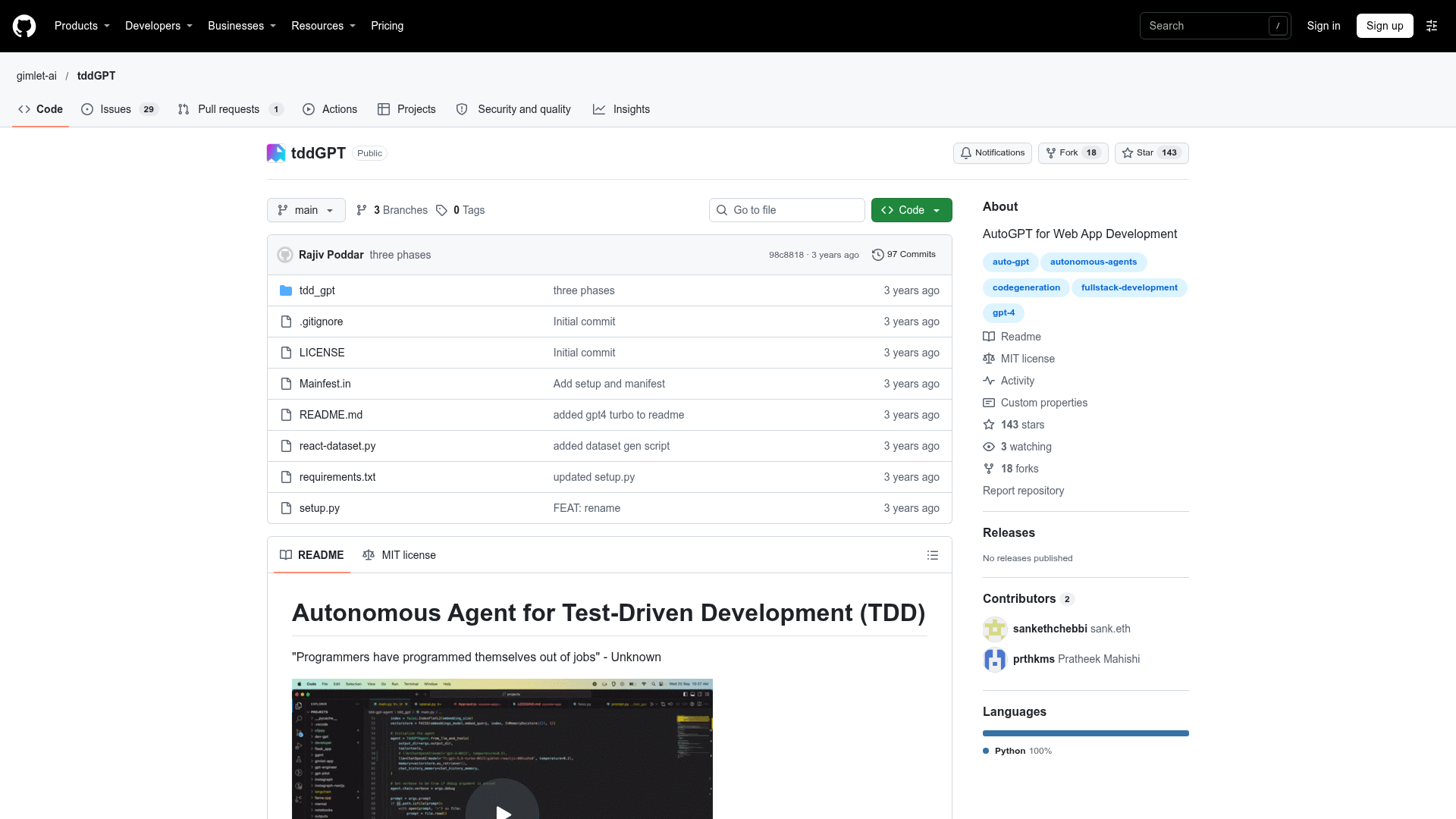
Task: Open the .gitignore file icon
Action: coord(286,322)
